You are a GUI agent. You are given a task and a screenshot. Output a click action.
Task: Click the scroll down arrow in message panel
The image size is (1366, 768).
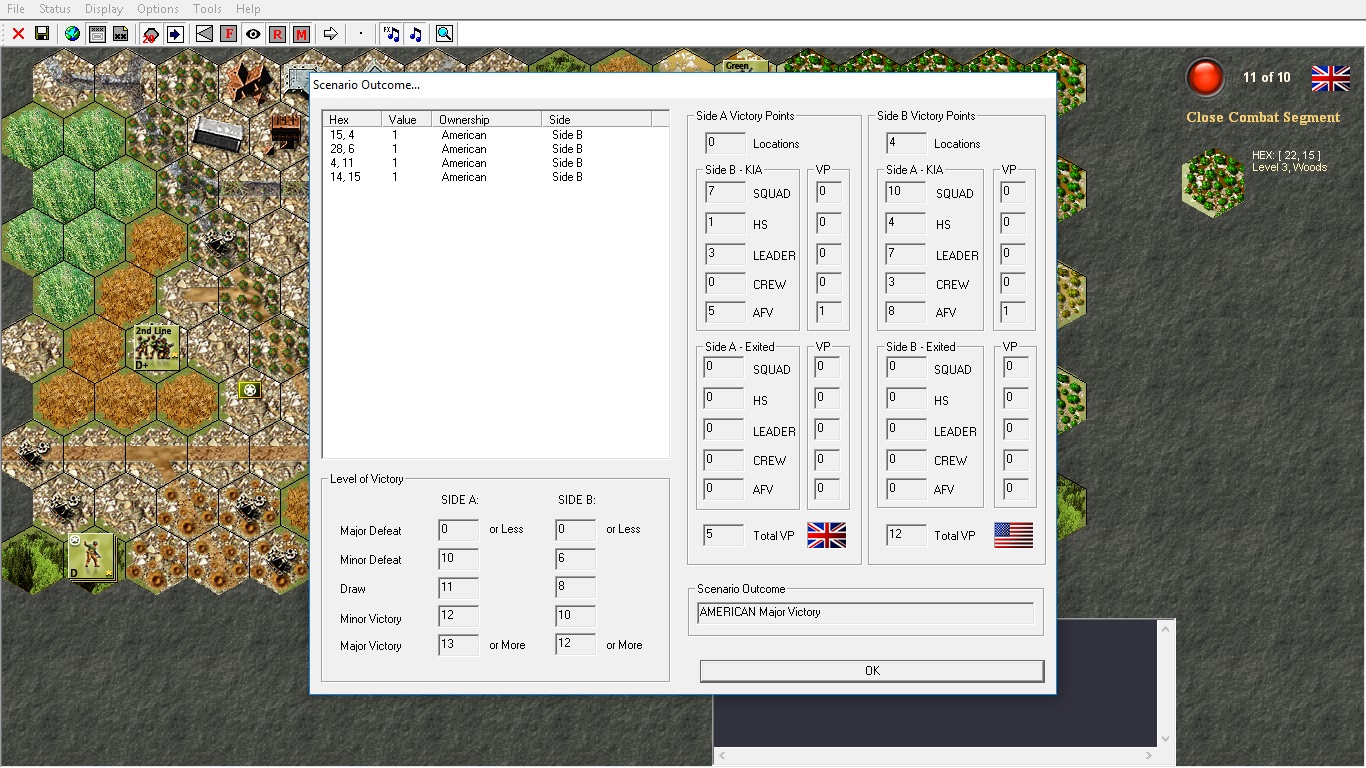[x=1165, y=739]
